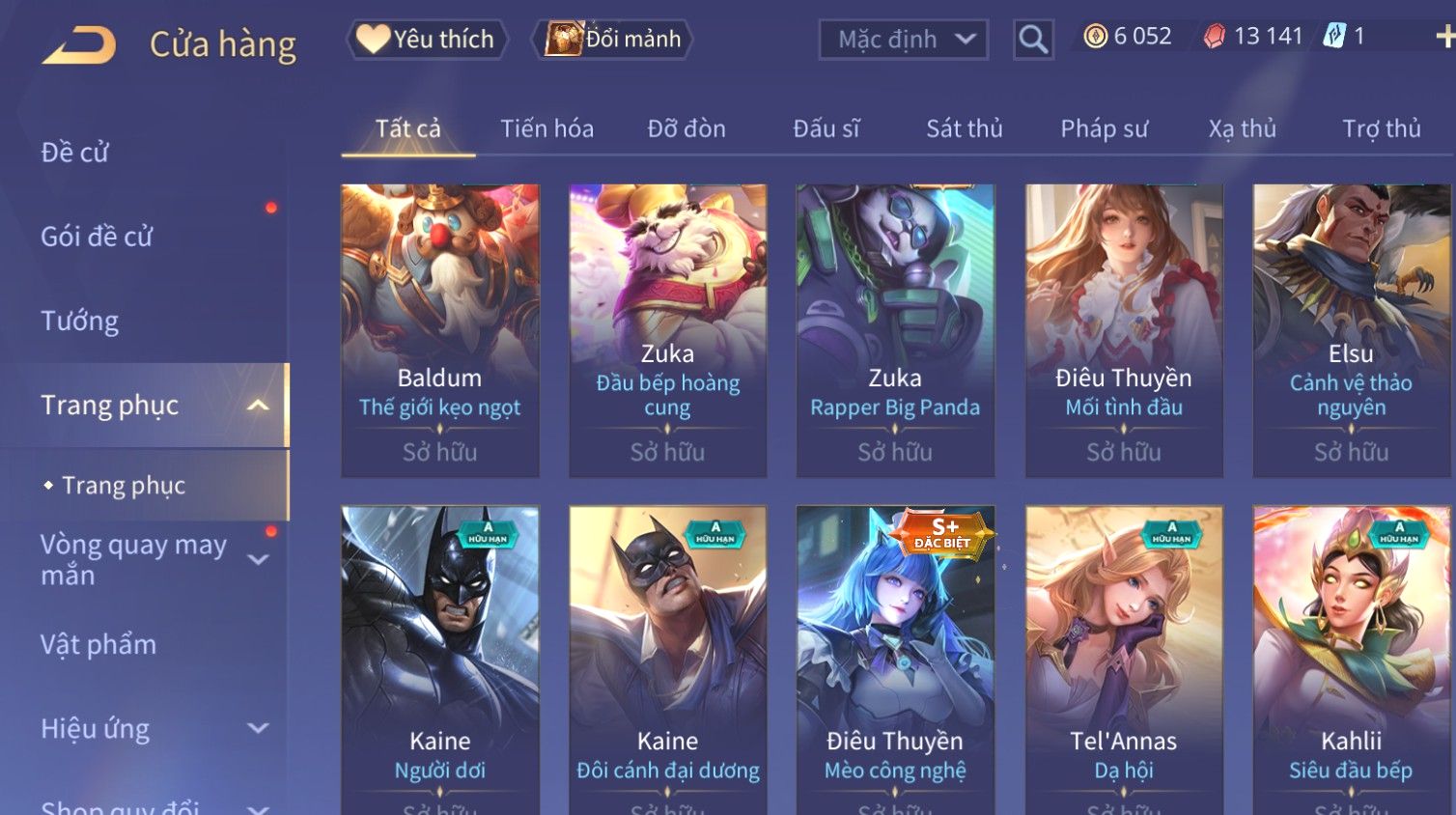The width and height of the screenshot is (1456, 815).
Task: Click the plus icon to add currency
Action: point(1445,37)
